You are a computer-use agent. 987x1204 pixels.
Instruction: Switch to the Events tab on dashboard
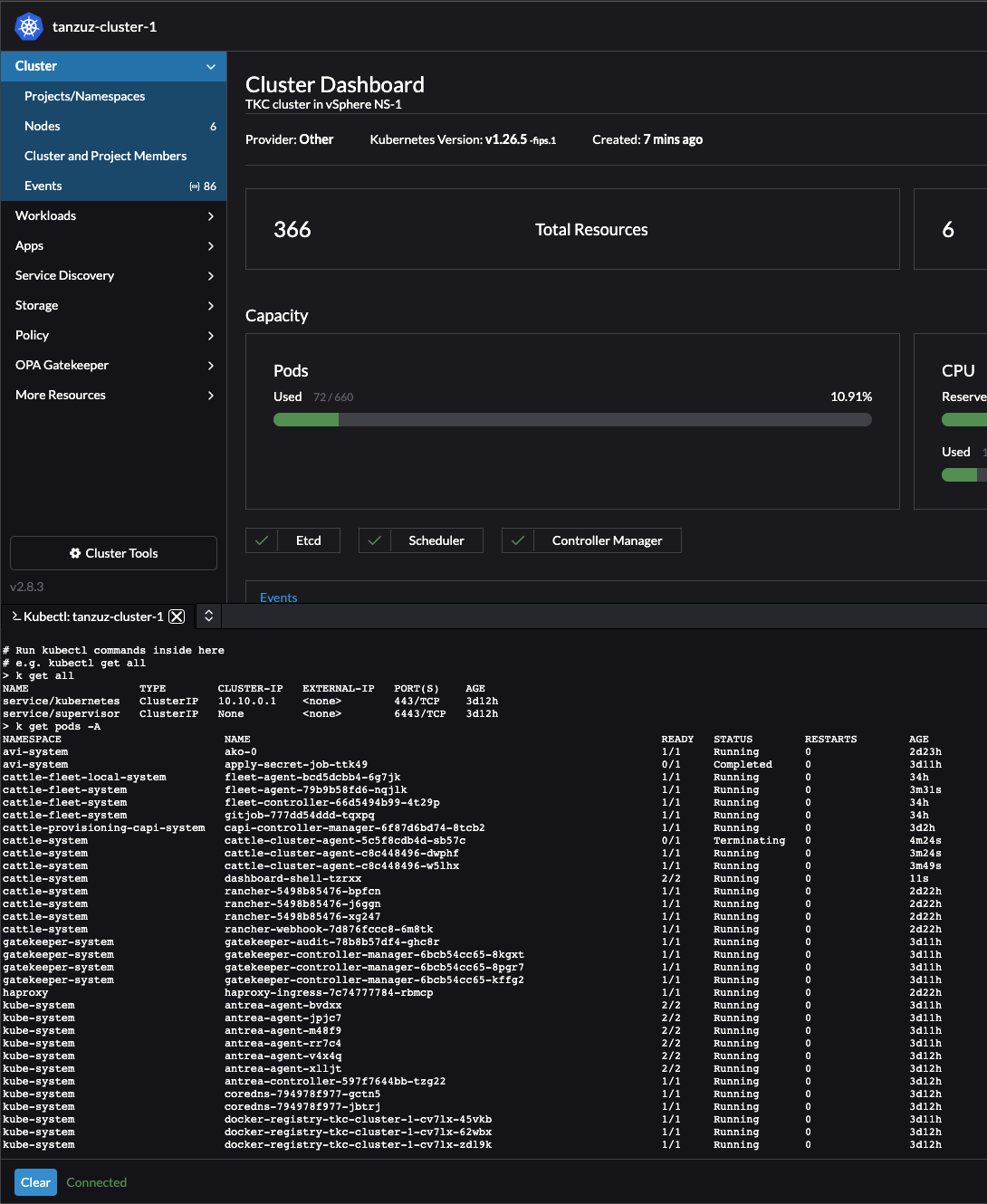[x=278, y=597]
